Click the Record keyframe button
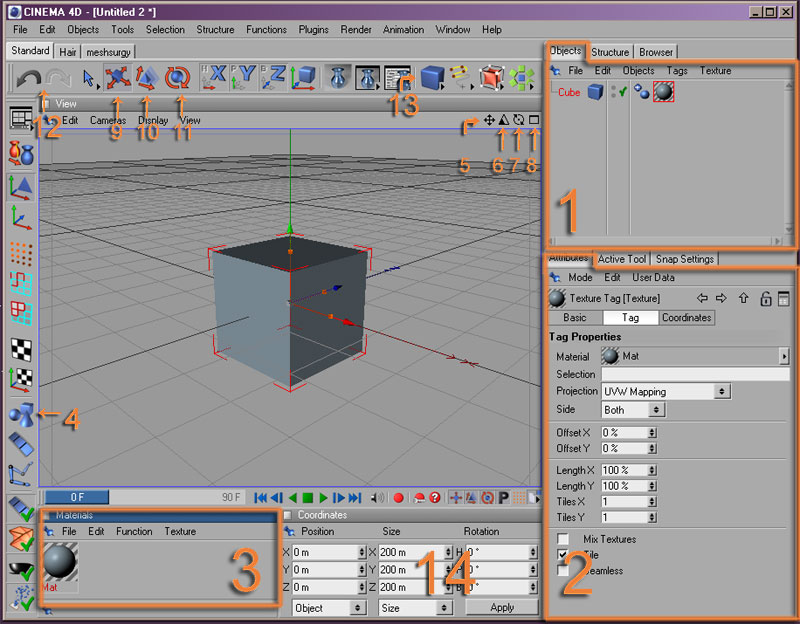This screenshot has width=800, height=624. [398, 497]
